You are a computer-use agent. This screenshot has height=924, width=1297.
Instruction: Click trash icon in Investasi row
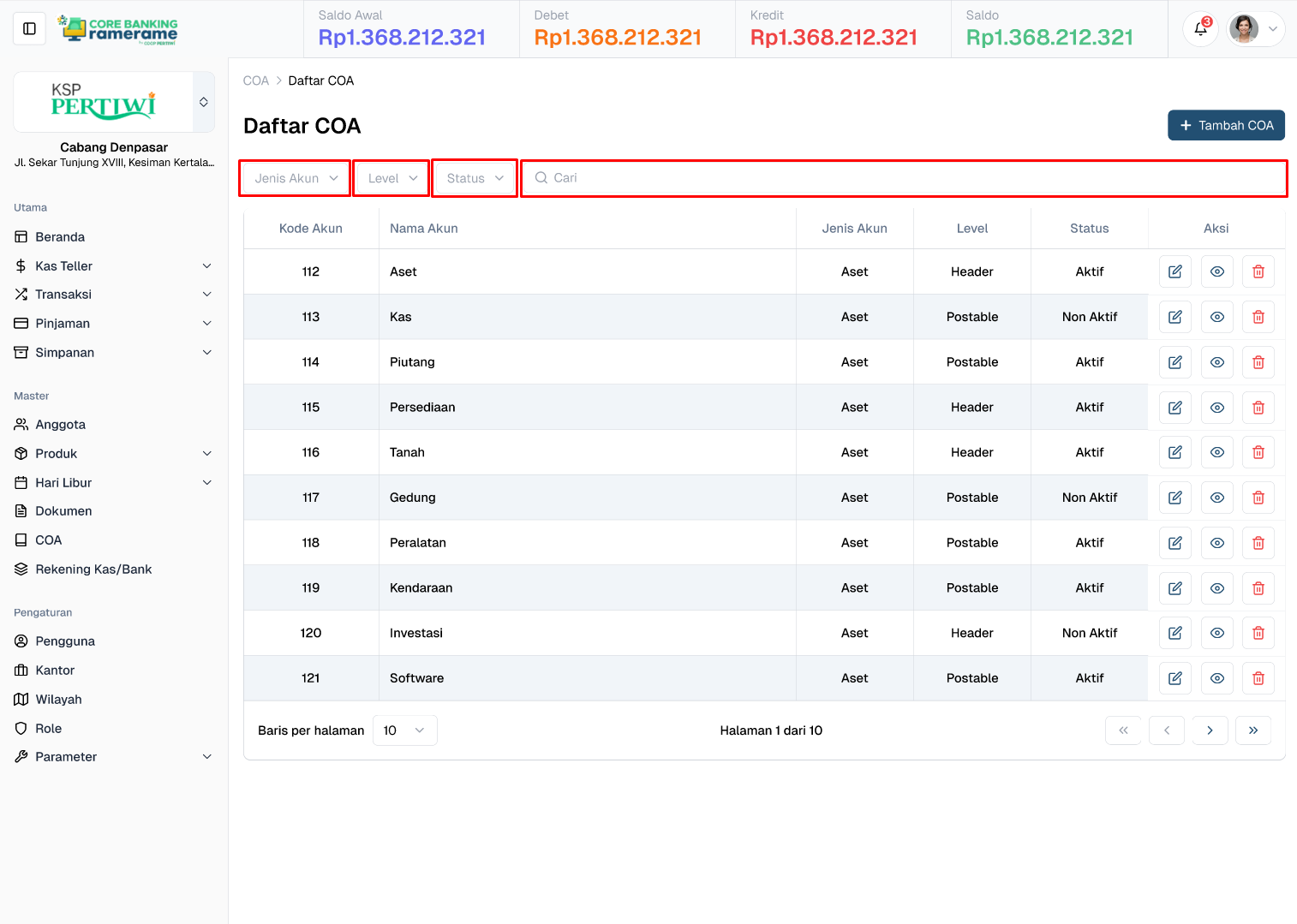click(1258, 633)
